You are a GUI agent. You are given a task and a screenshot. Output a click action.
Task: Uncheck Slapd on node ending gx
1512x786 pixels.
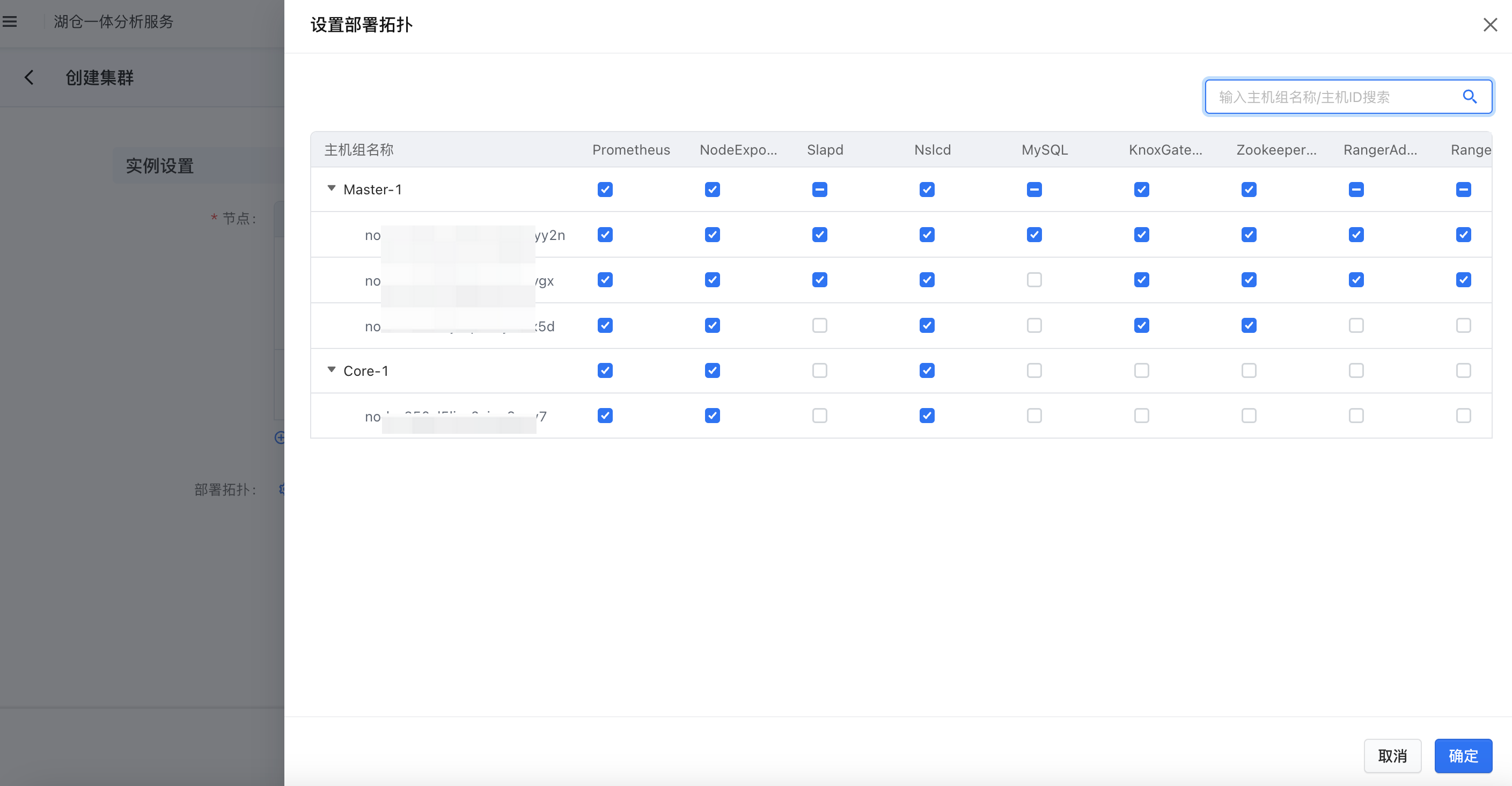(x=820, y=280)
